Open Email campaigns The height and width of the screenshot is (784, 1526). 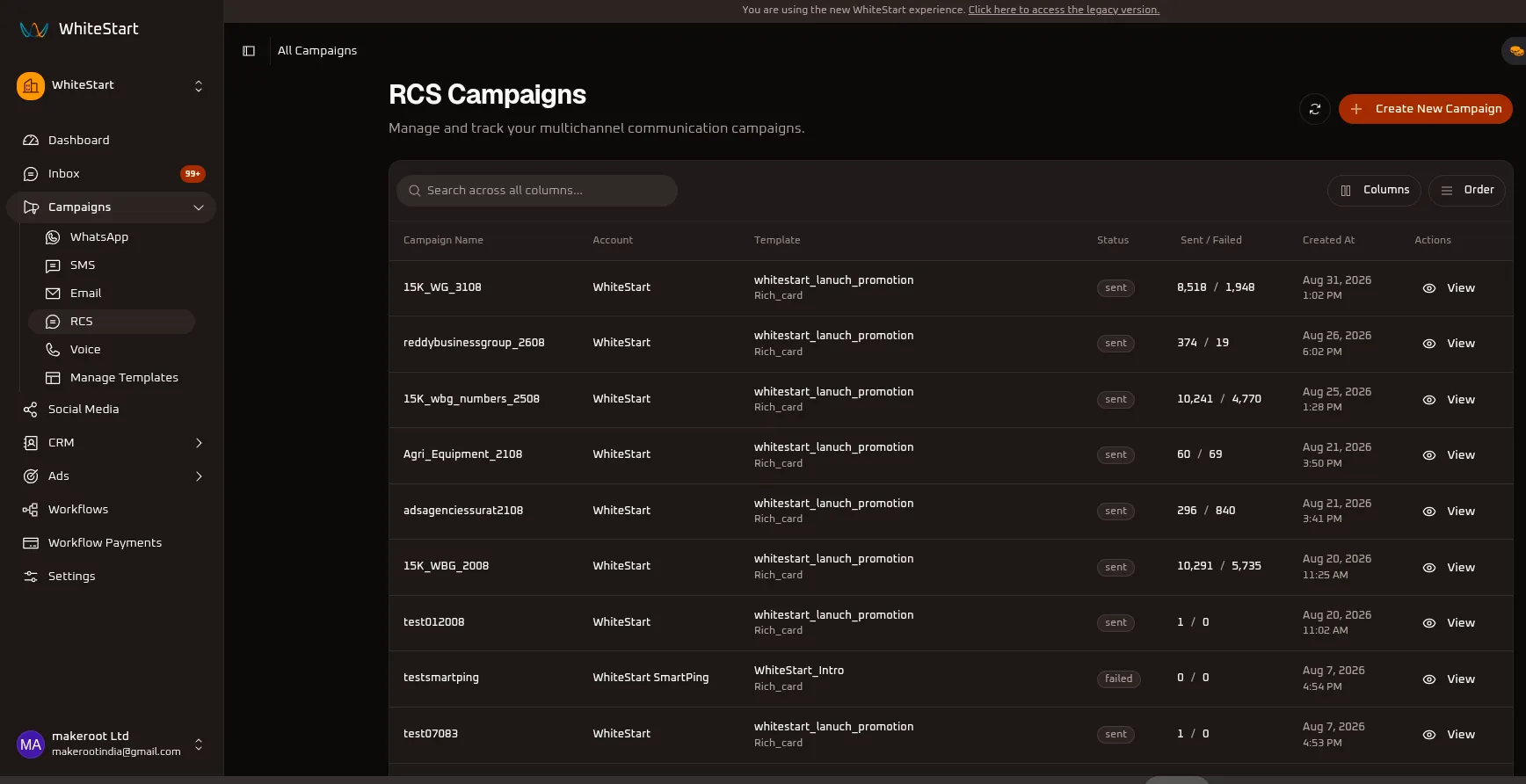pos(112,294)
